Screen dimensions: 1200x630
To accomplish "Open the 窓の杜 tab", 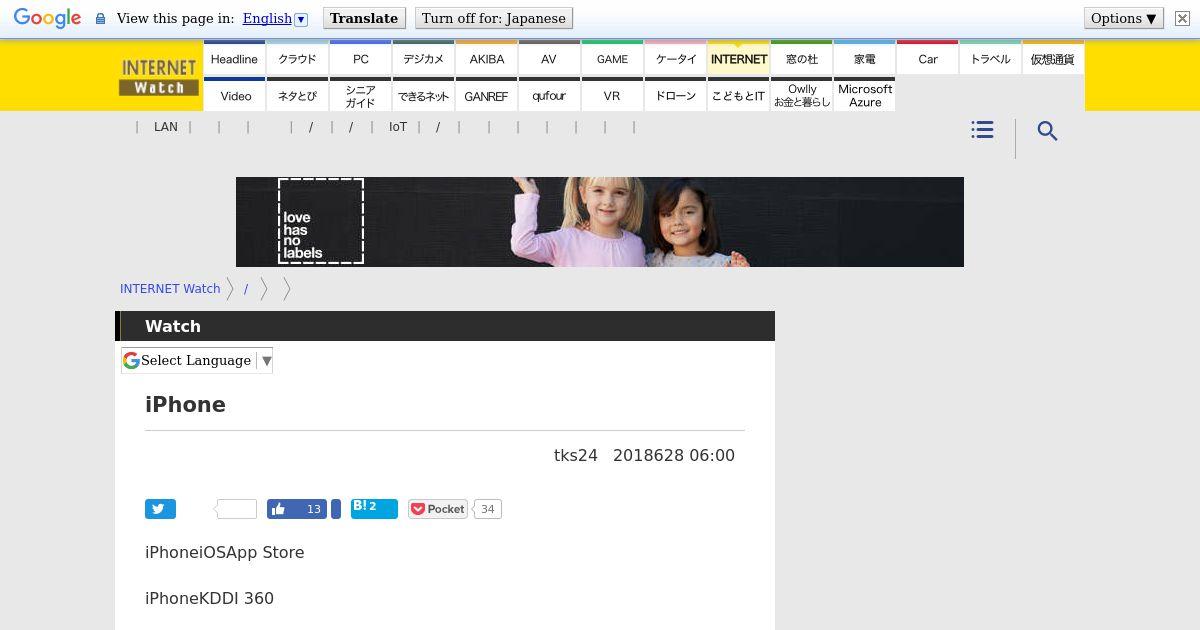I will (x=801, y=58).
